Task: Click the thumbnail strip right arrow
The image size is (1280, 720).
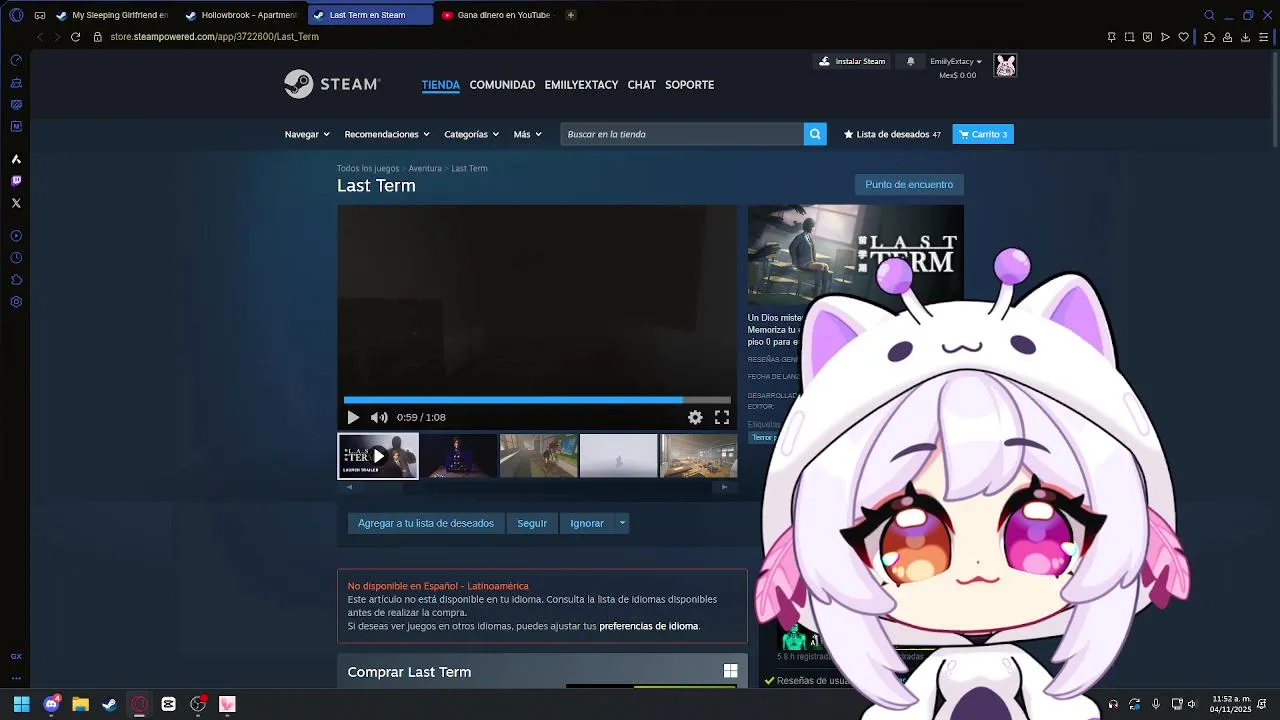Action: 725,487
